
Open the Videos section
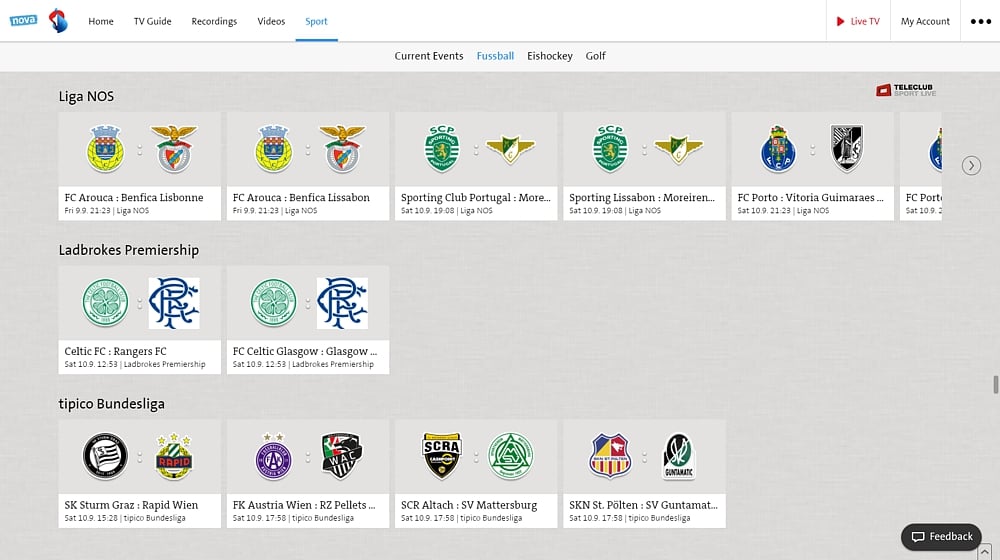(271, 21)
